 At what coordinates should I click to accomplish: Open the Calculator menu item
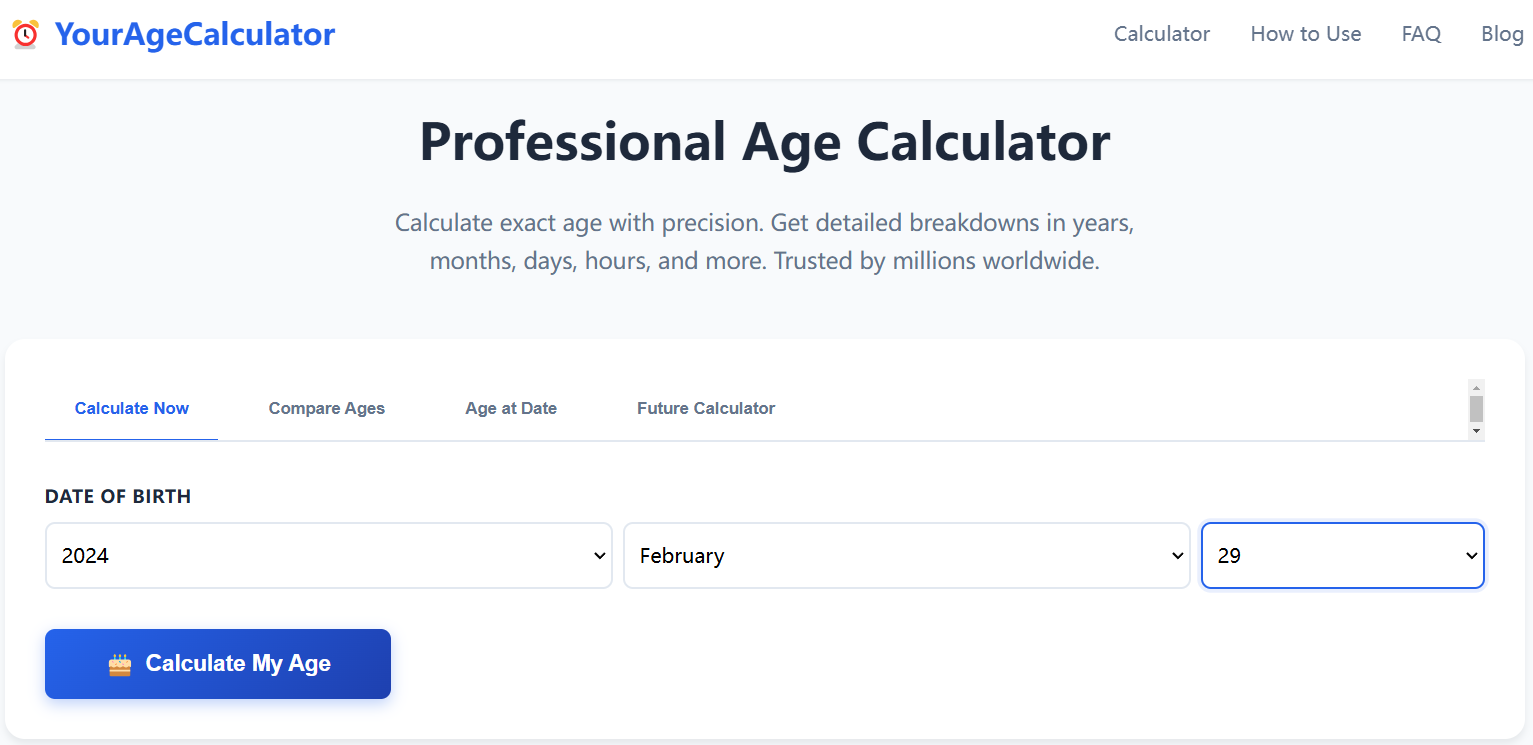point(1161,33)
